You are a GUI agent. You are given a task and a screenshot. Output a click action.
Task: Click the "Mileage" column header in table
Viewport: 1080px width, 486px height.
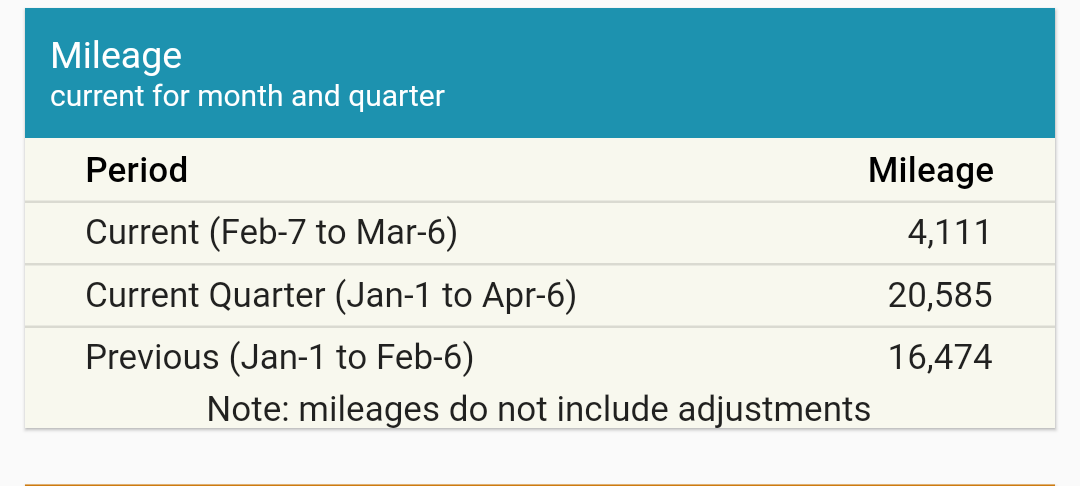pos(930,170)
